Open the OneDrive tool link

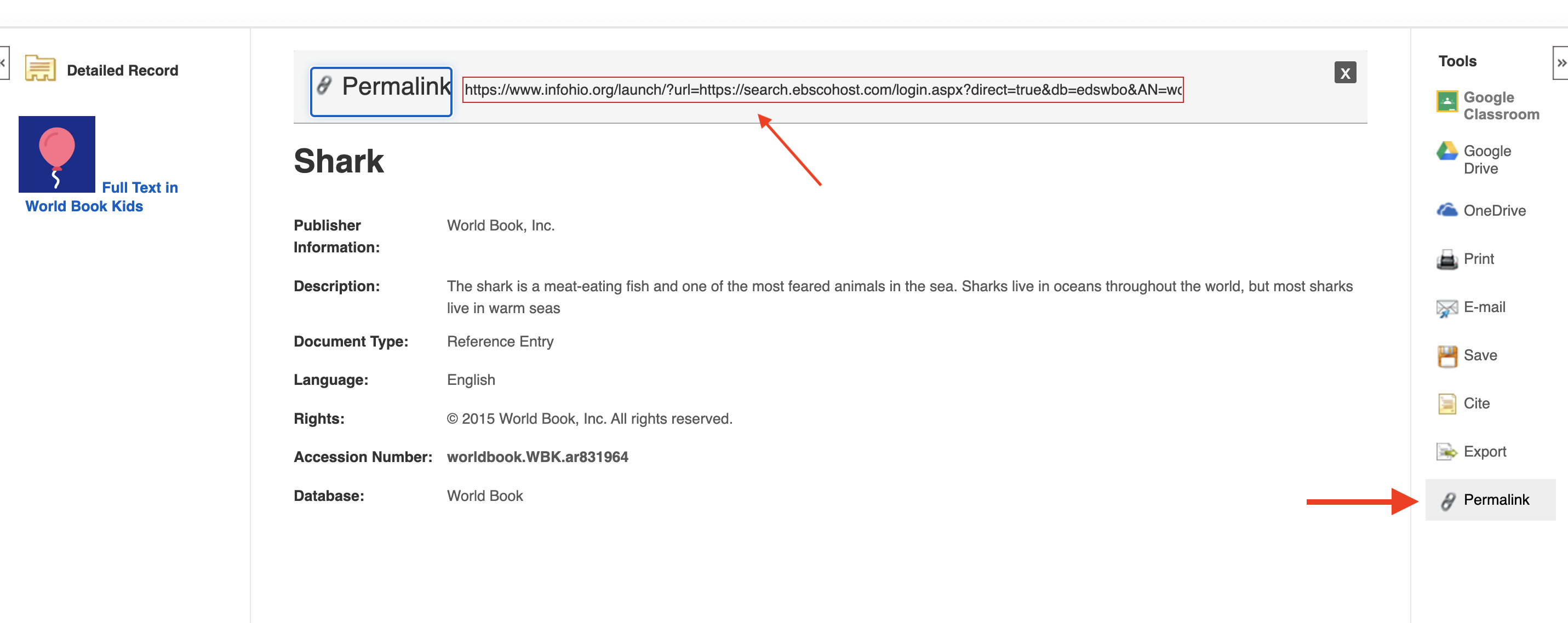1495,211
